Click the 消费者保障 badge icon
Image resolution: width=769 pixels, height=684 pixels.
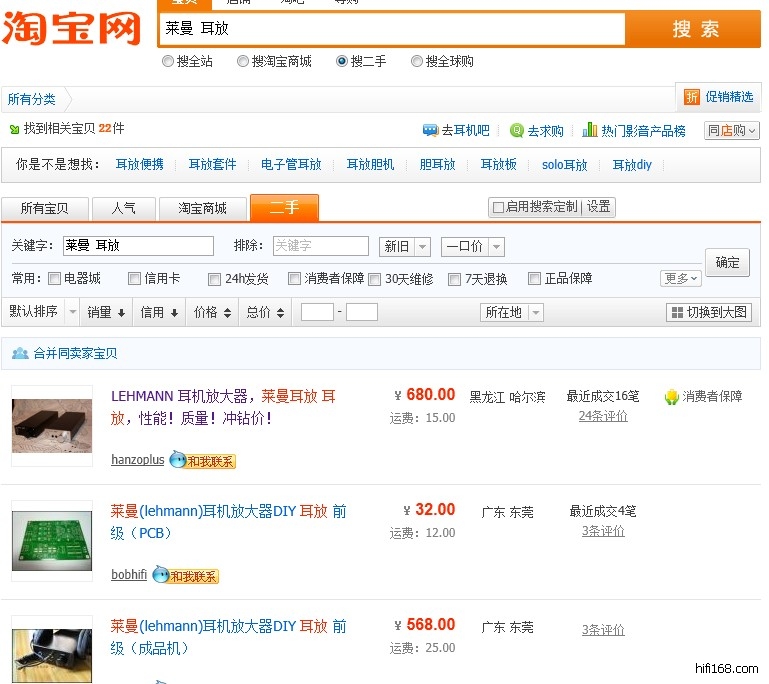672,397
